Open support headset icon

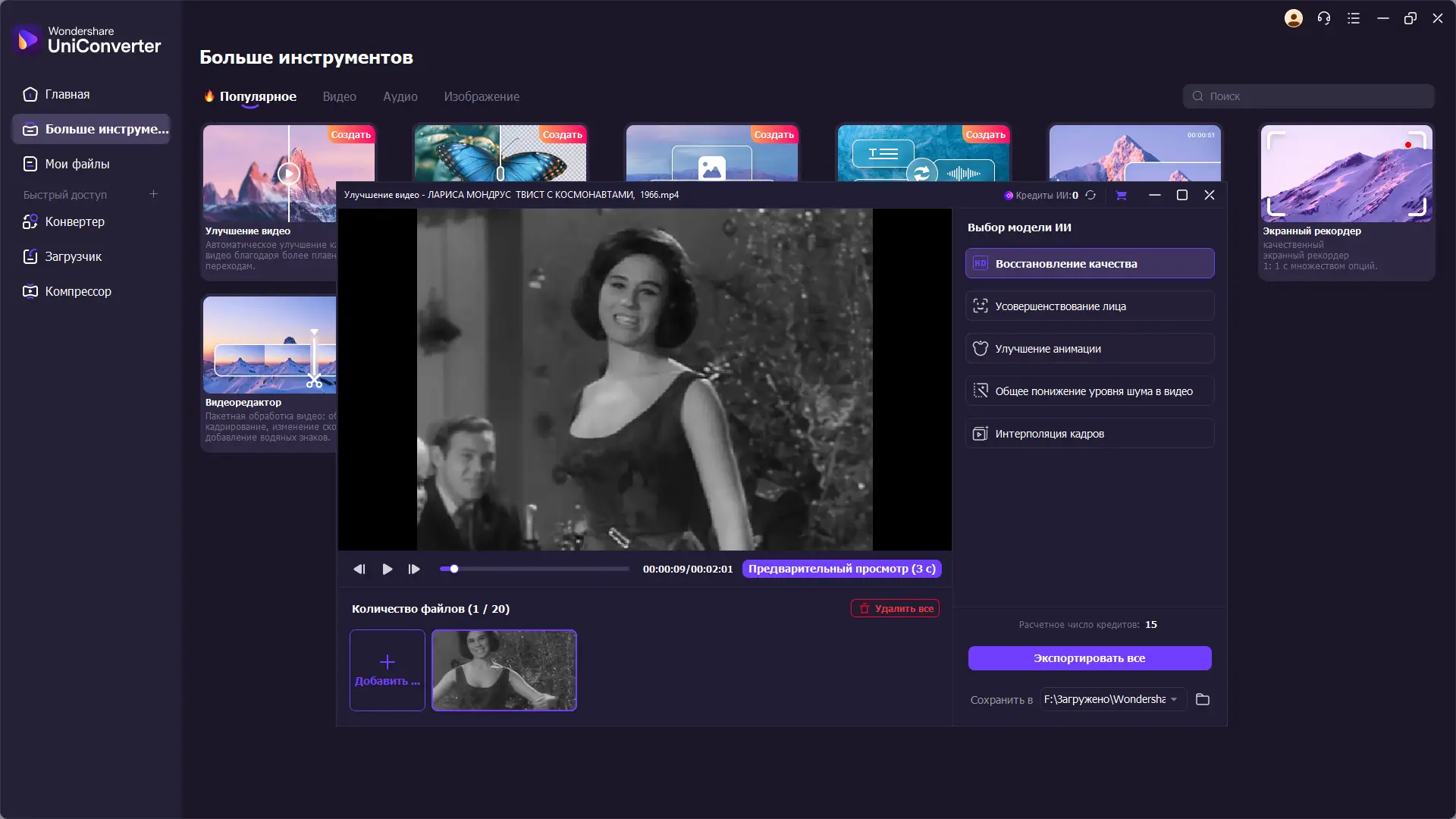coord(1324,18)
